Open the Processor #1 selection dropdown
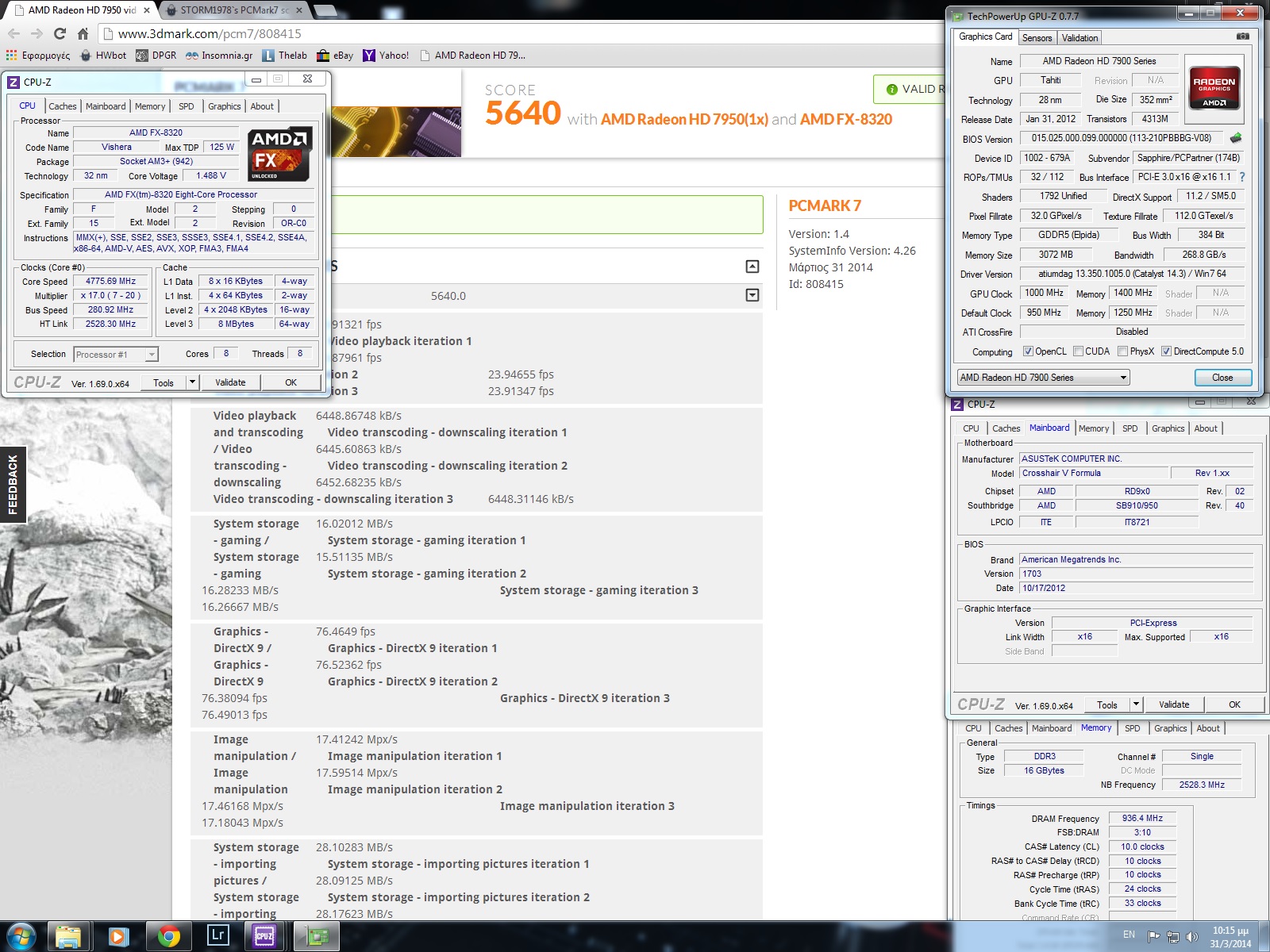Image resolution: width=1270 pixels, height=952 pixels. (116, 355)
